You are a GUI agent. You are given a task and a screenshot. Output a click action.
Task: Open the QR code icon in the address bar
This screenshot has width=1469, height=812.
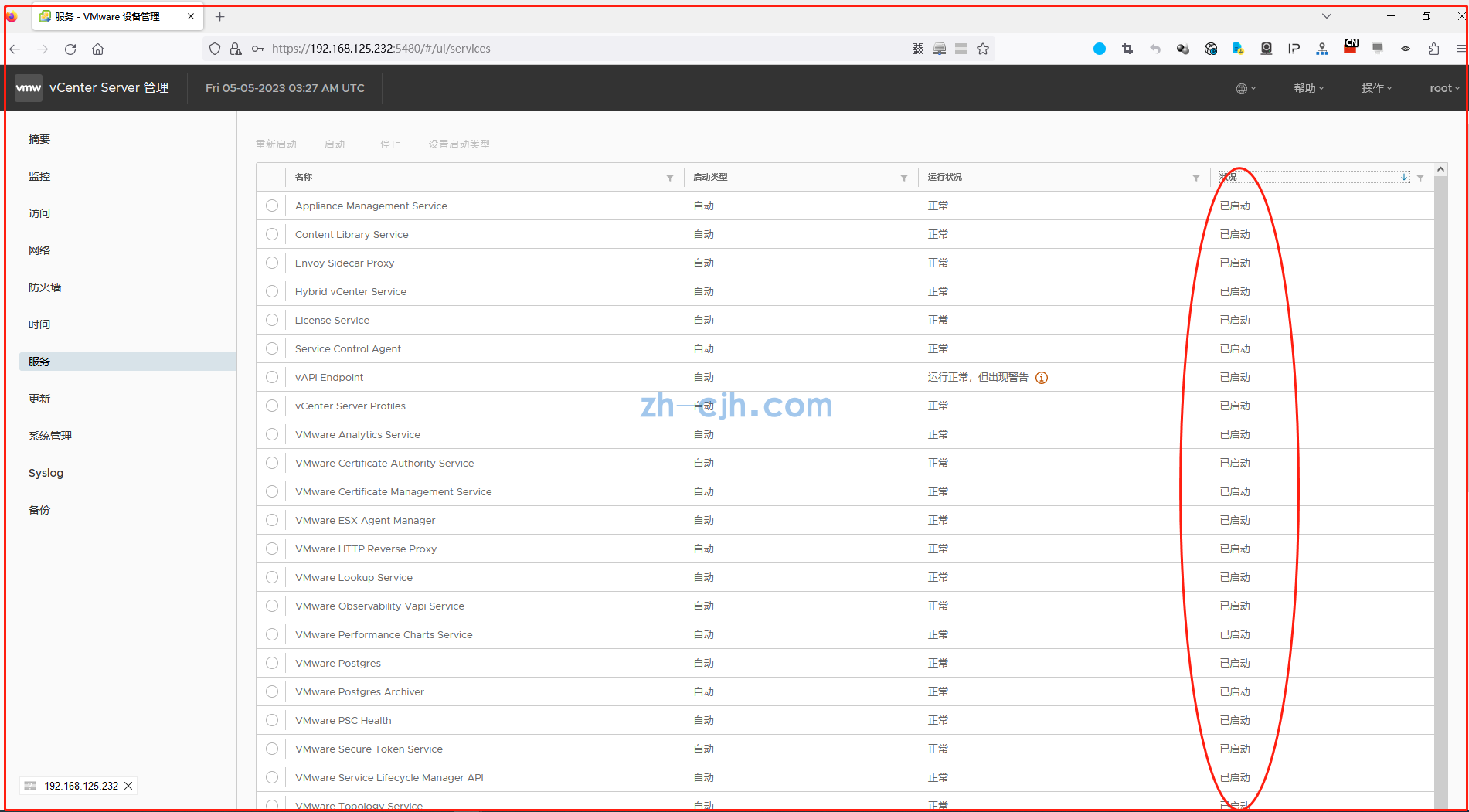click(918, 49)
